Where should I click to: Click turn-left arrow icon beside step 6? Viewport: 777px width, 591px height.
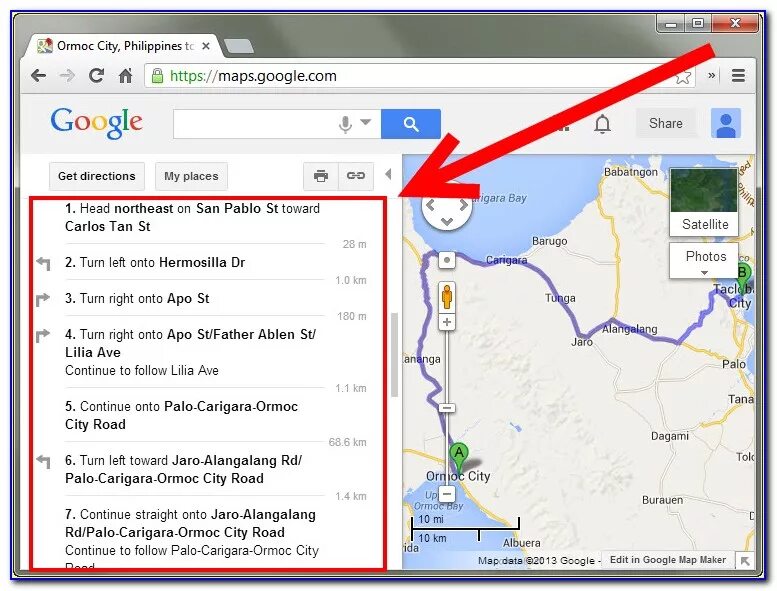point(44,461)
